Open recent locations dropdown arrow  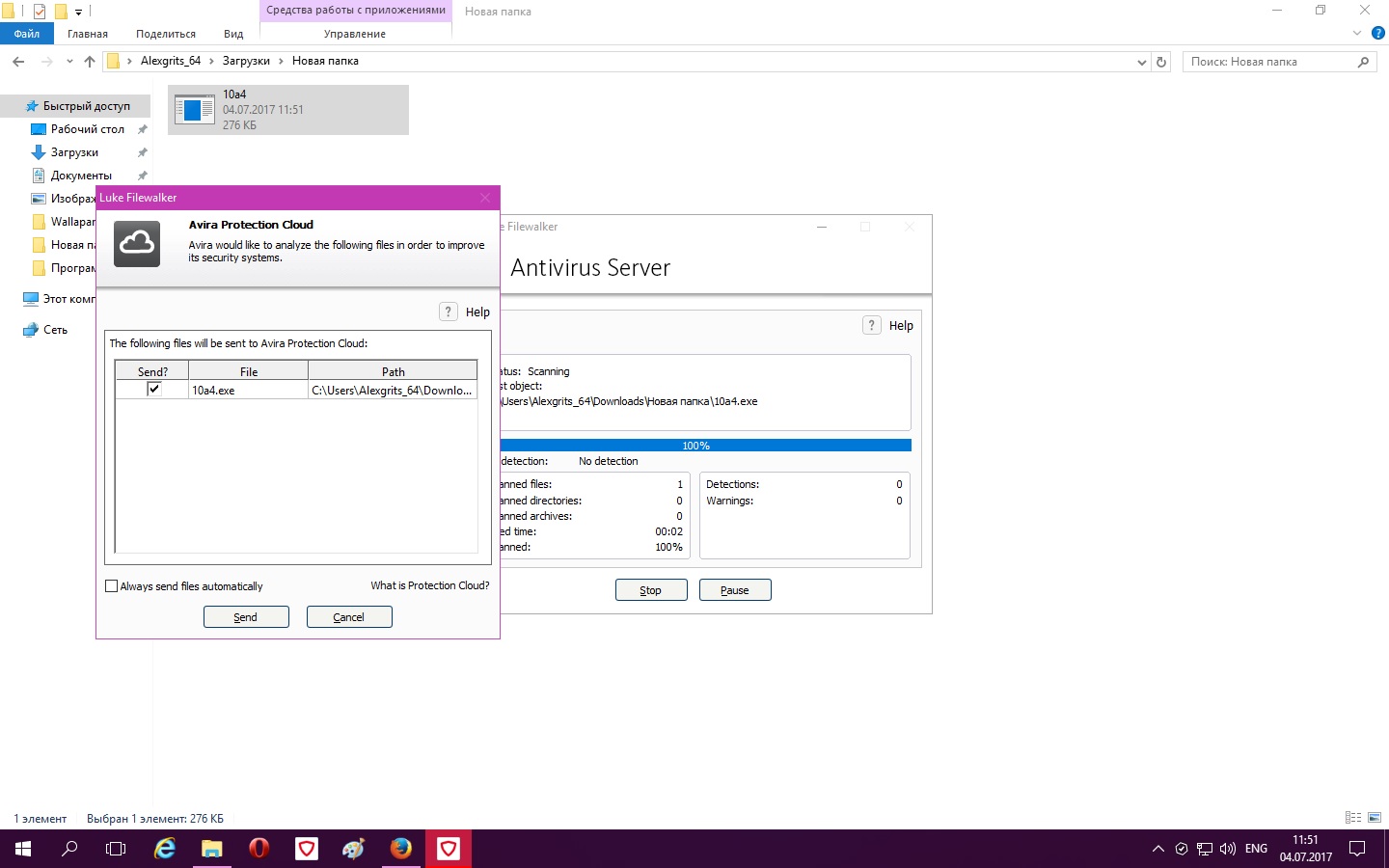[x=69, y=62]
